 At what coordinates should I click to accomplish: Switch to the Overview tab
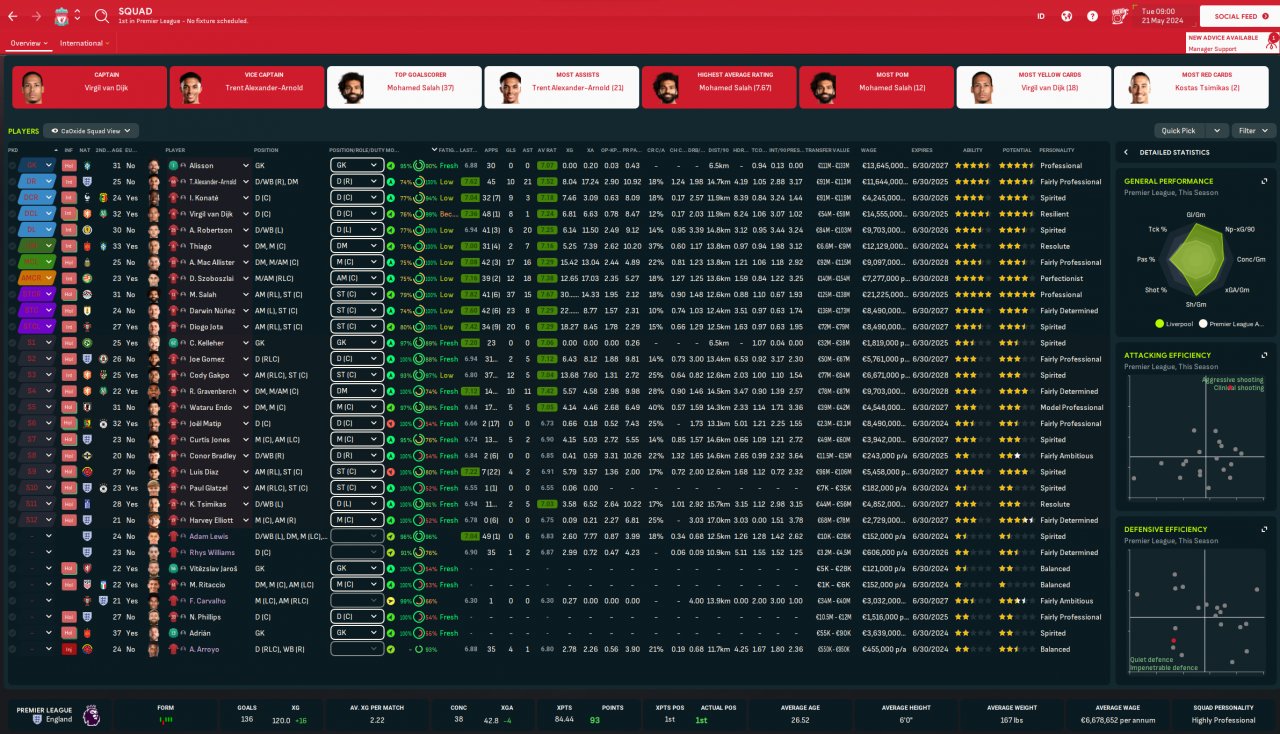coord(29,43)
